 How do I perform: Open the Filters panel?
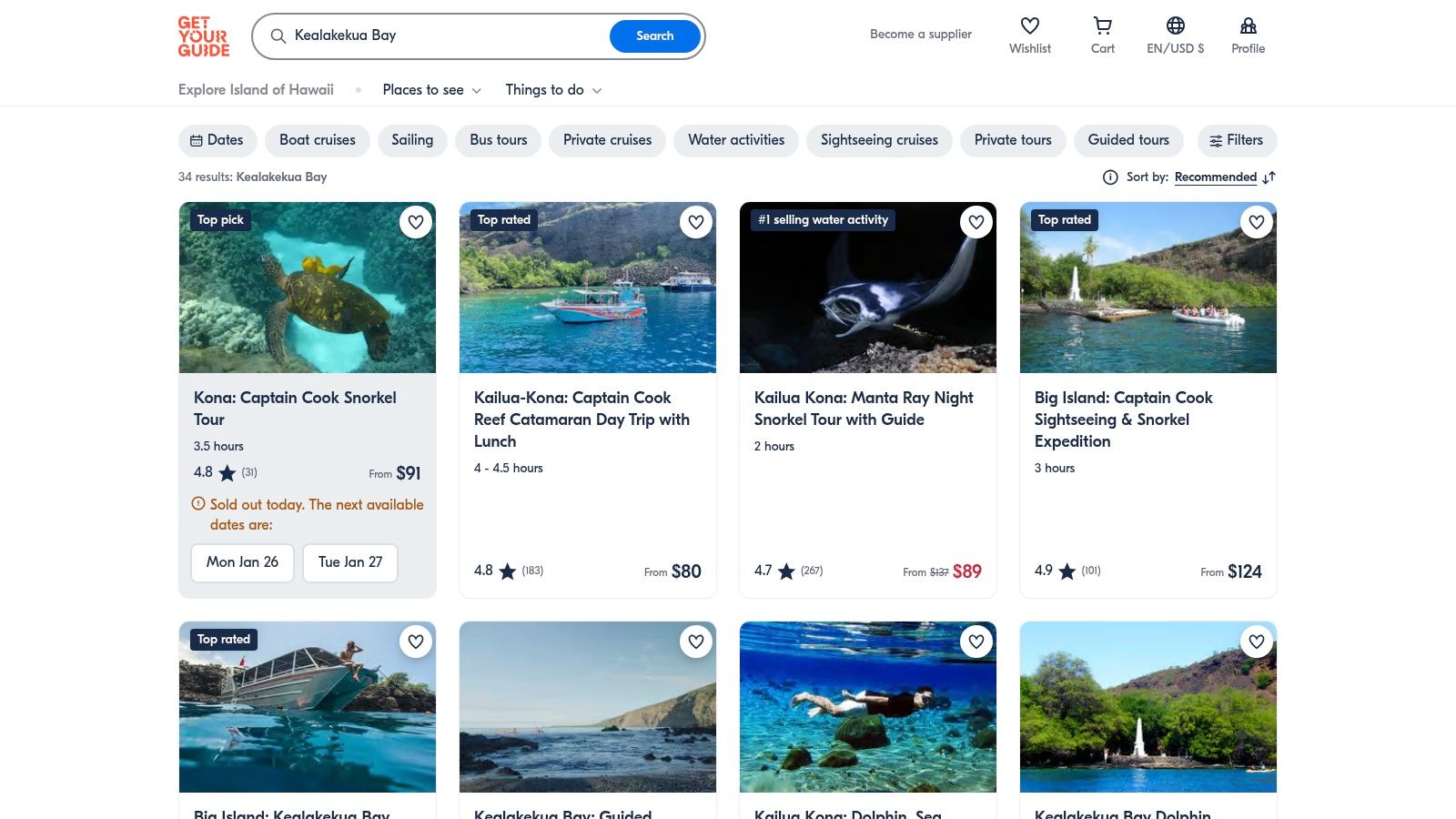coord(1237,140)
